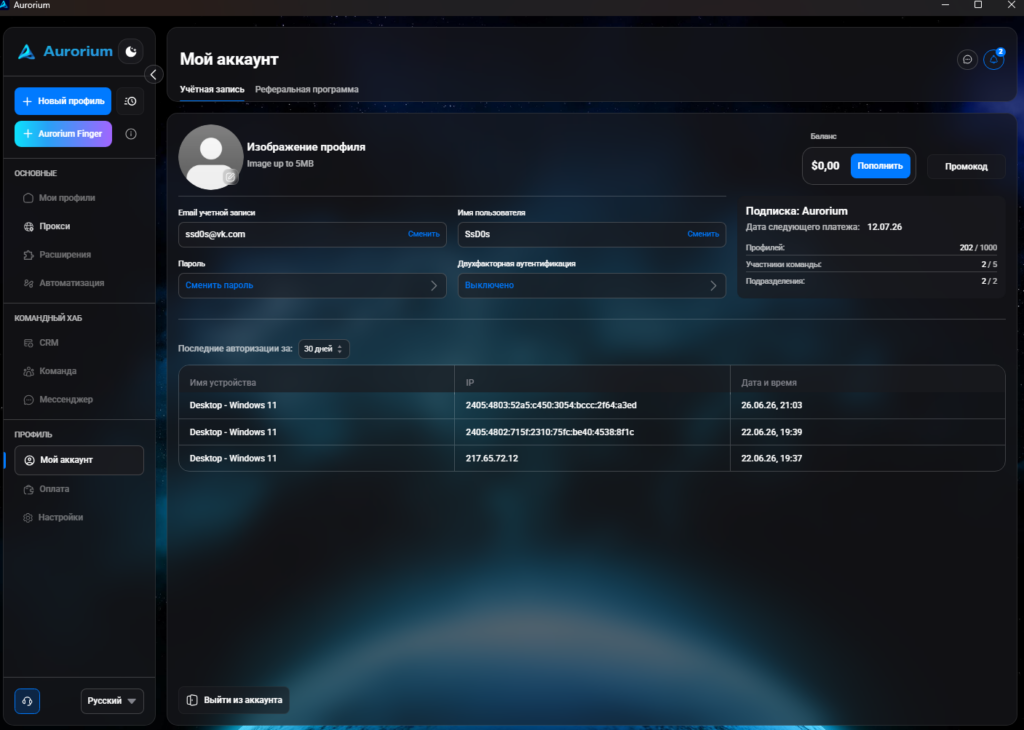Edit the profile picture with the pencil icon

pyautogui.click(x=230, y=177)
